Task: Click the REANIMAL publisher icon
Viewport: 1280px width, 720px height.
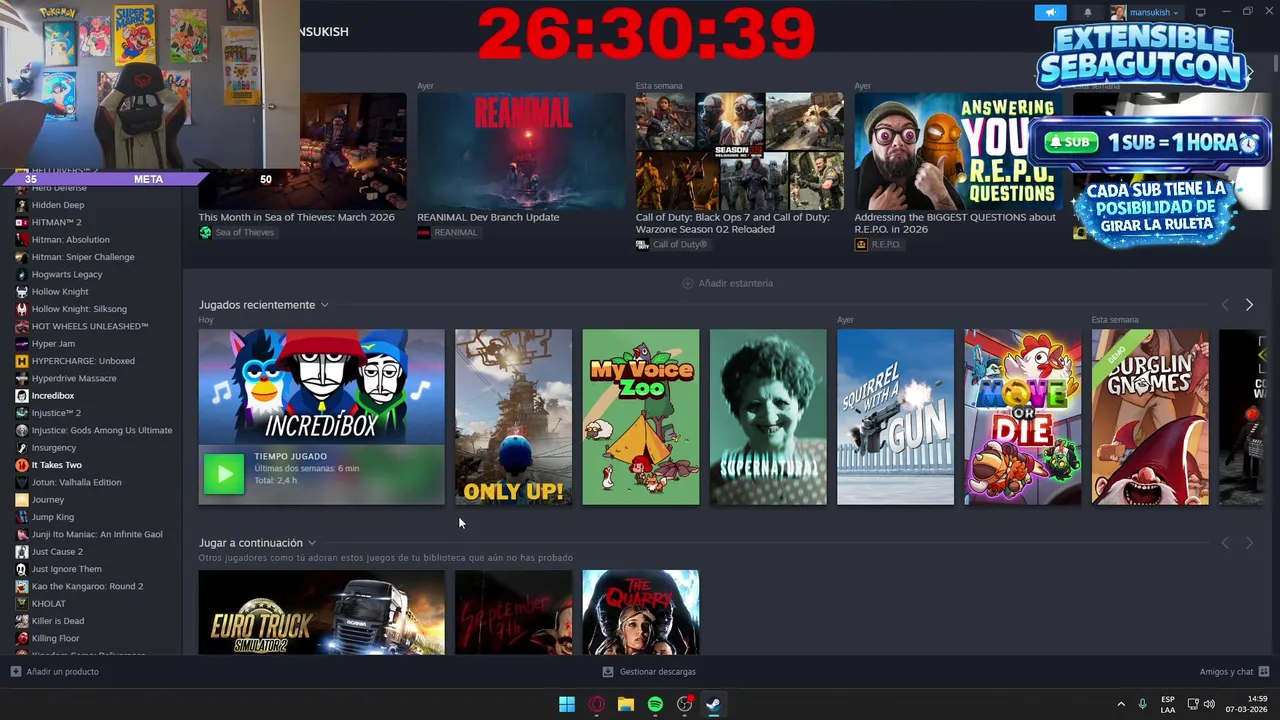Action: coord(424,232)
